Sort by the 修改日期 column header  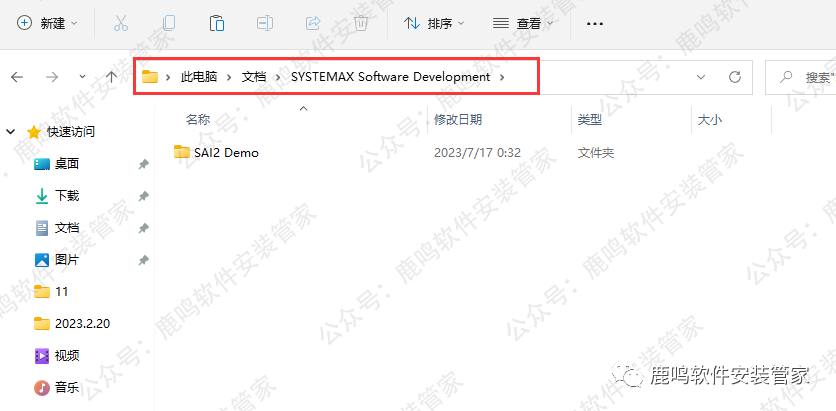458,119
